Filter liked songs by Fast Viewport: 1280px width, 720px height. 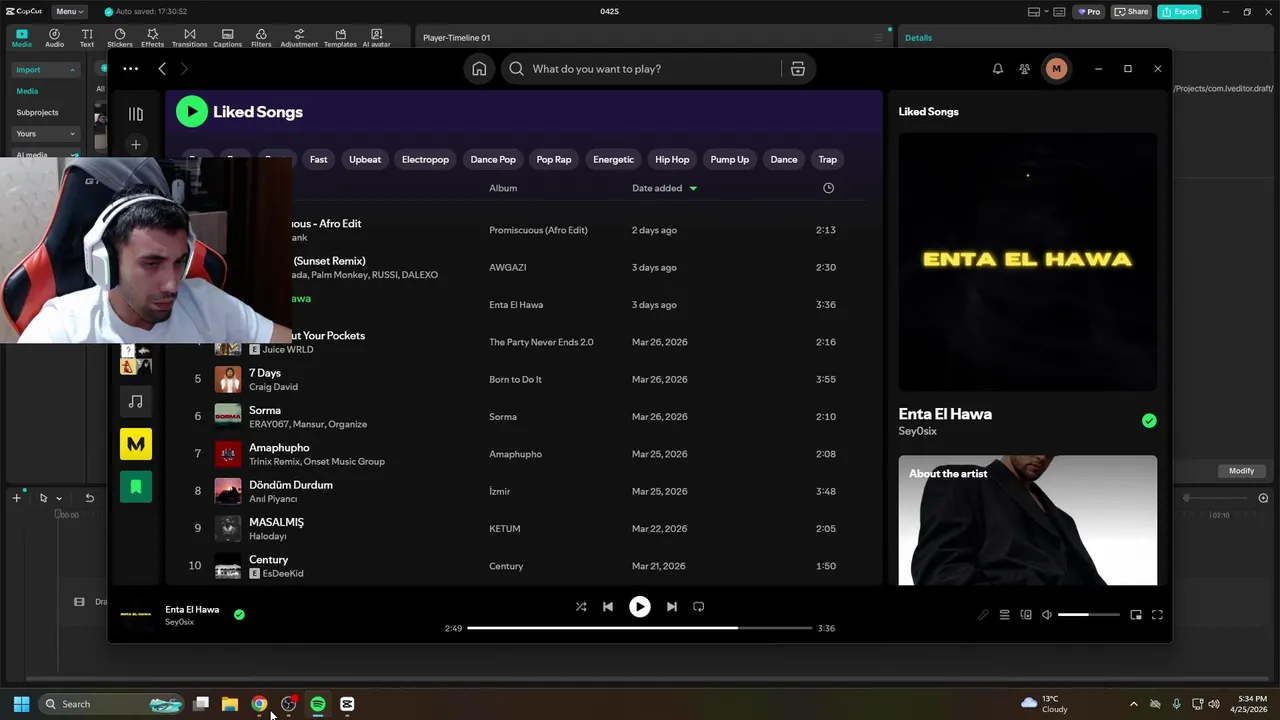pos(318,159)
